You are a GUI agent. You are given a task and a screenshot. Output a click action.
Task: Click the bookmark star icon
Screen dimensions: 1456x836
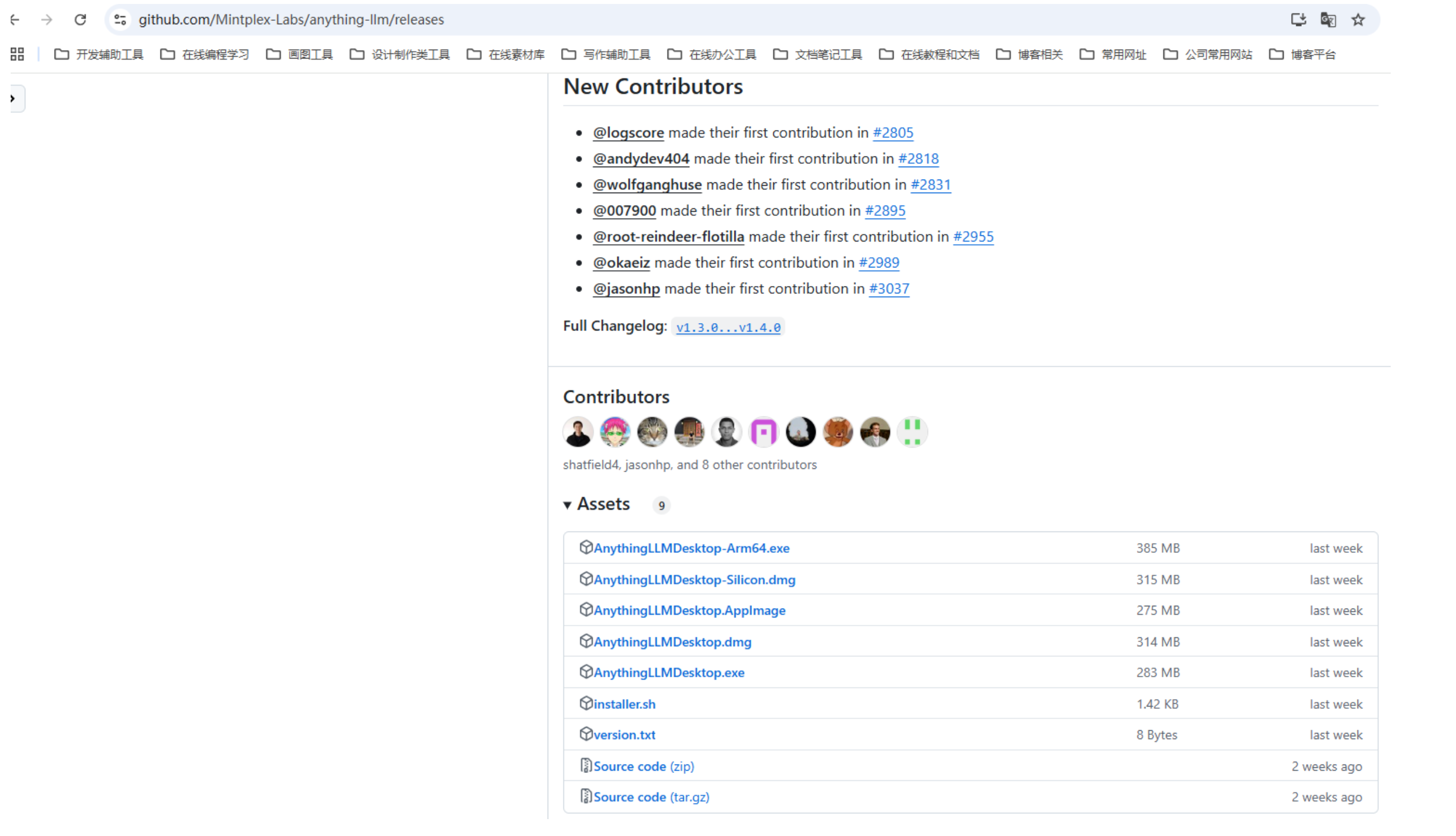tap(1358, 20)
